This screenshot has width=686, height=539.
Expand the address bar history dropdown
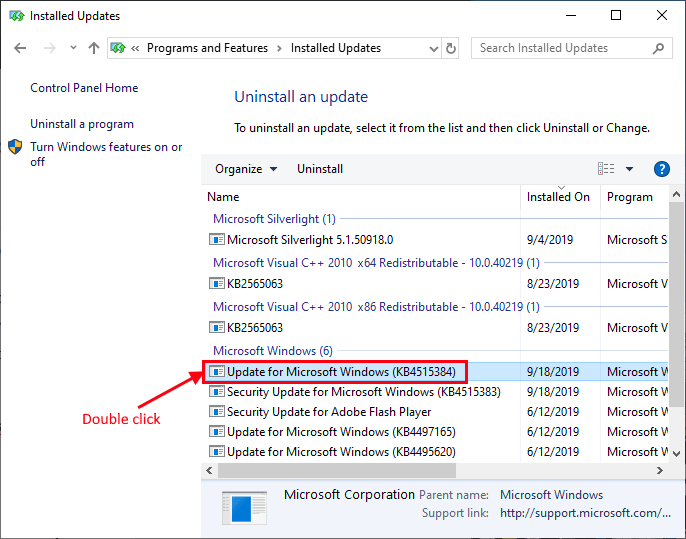click(x=434, y=48)
